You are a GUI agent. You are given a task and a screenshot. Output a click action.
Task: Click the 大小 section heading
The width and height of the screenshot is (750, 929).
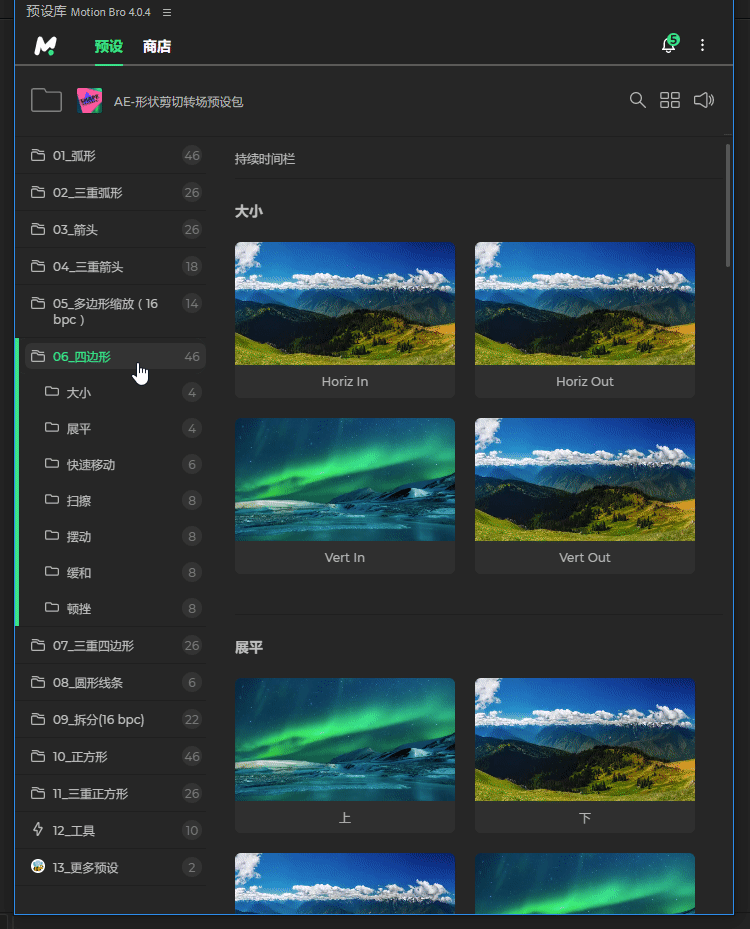click(249, 212)
